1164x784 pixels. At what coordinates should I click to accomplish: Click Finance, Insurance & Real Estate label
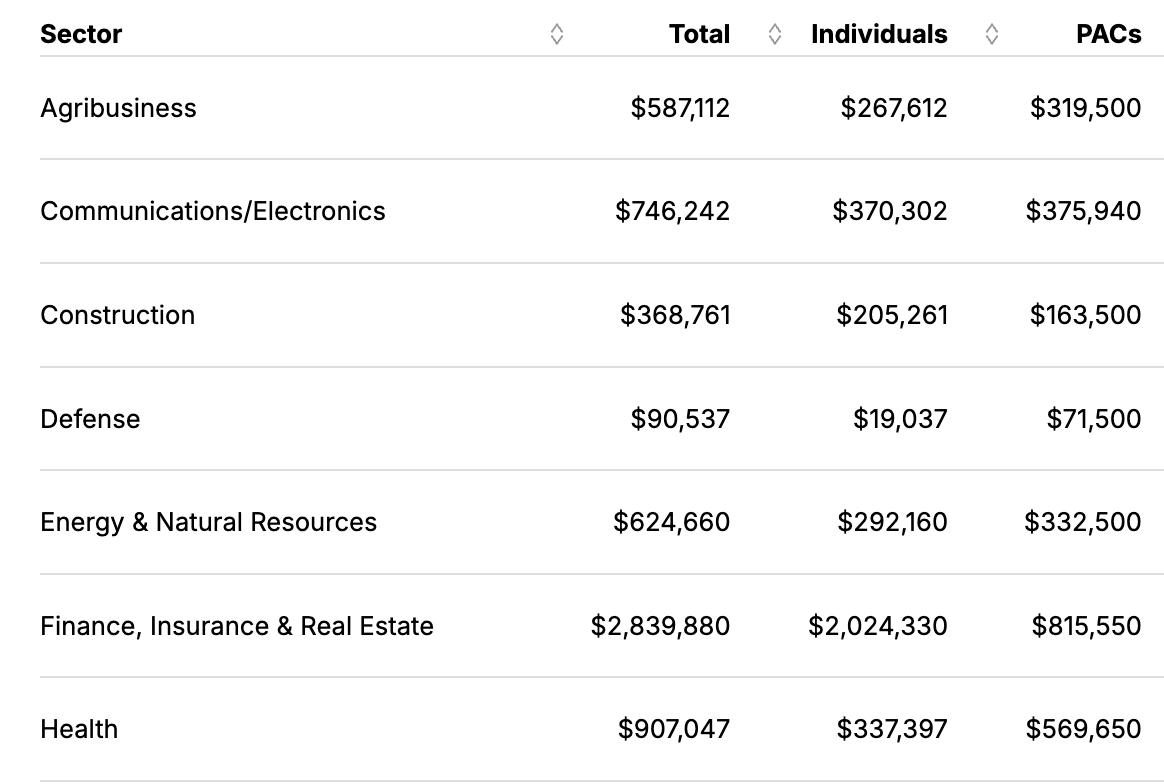coord(237,626)
